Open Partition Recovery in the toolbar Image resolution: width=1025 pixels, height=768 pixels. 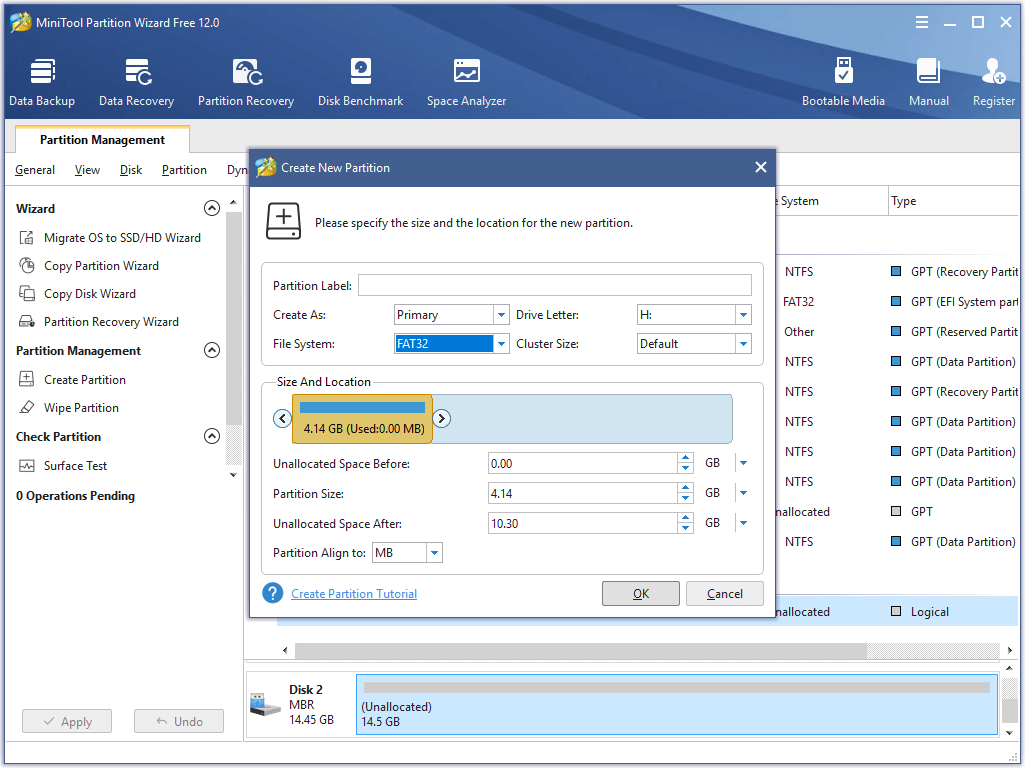click(x=246, y=82)
